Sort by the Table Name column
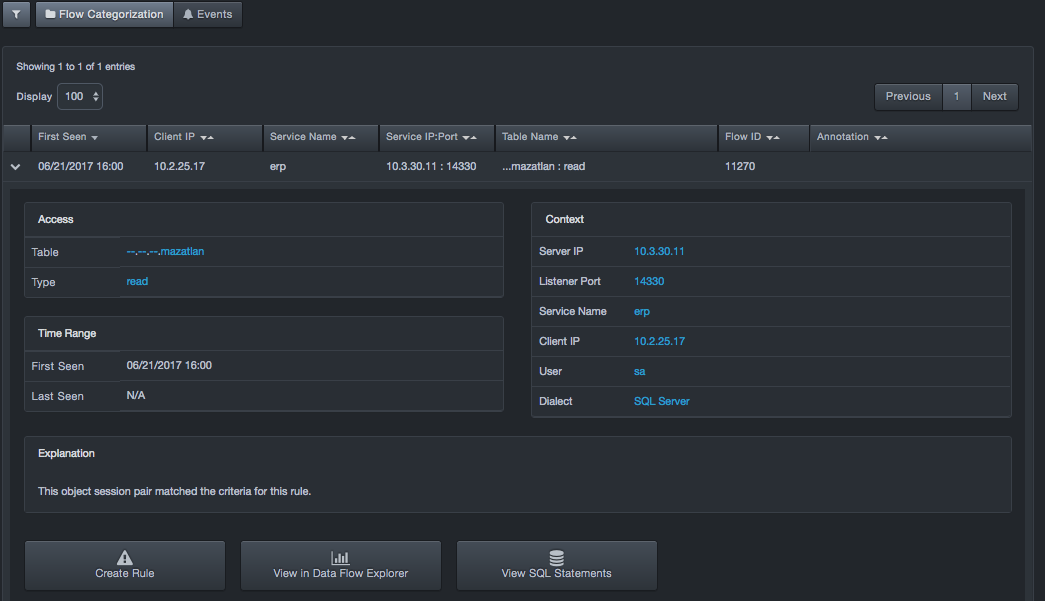Image resolution: width=1045 pixels, height=601 pixels. tap(539, 137)
